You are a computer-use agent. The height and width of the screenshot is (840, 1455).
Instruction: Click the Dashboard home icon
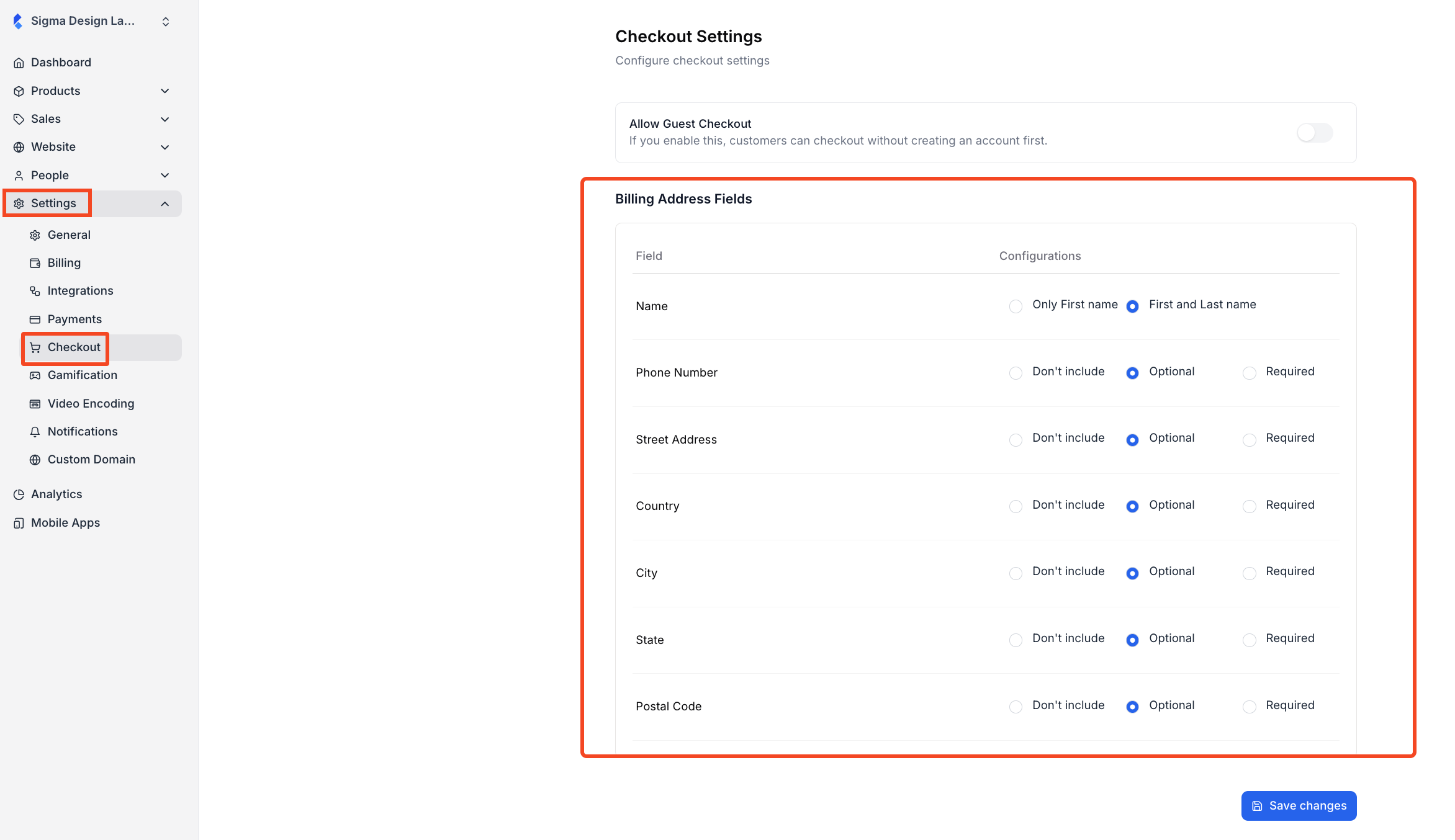(19, 63)
